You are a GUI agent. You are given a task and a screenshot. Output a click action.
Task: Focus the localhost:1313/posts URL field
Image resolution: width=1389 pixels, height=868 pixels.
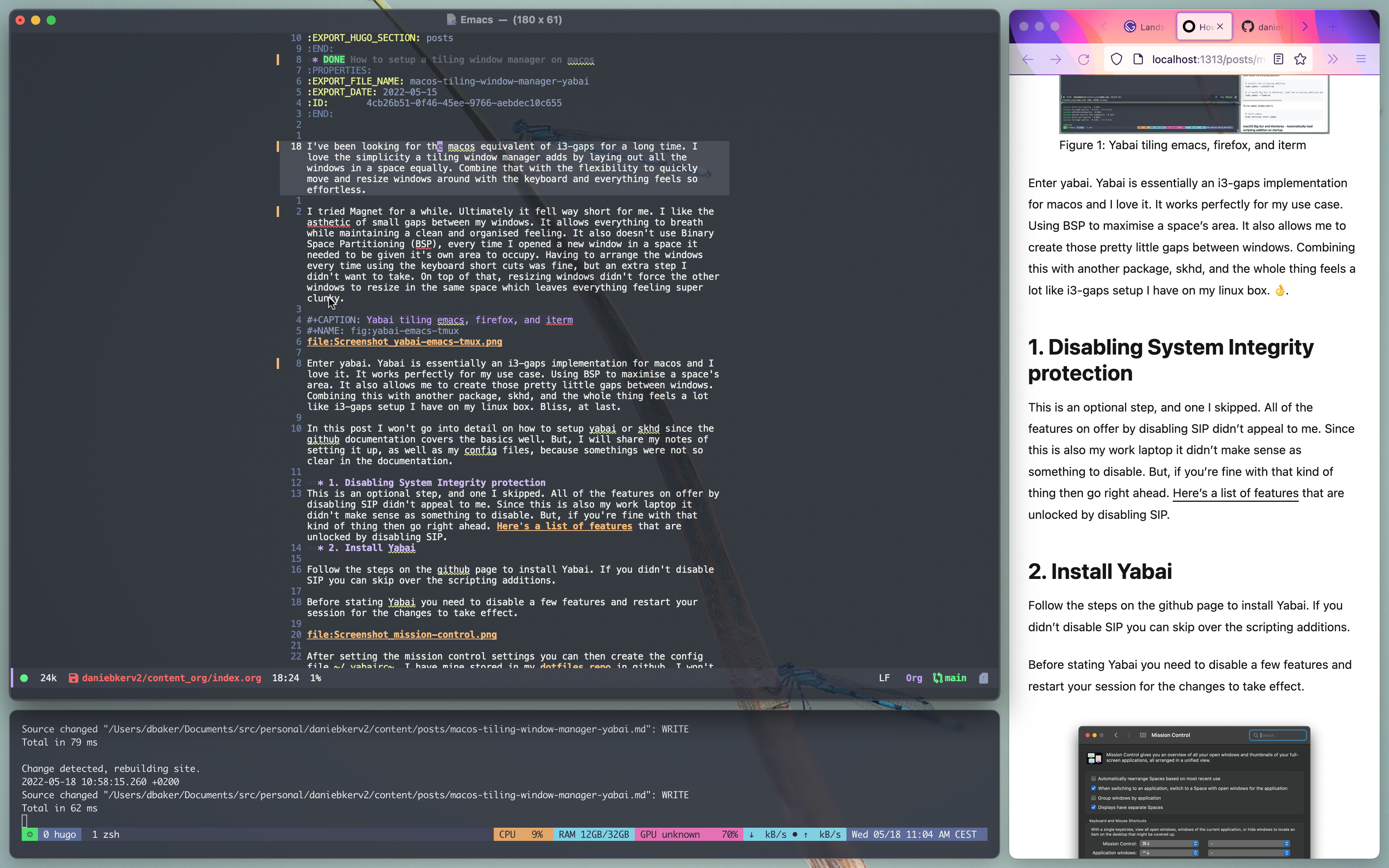(x=1208, y=59)
